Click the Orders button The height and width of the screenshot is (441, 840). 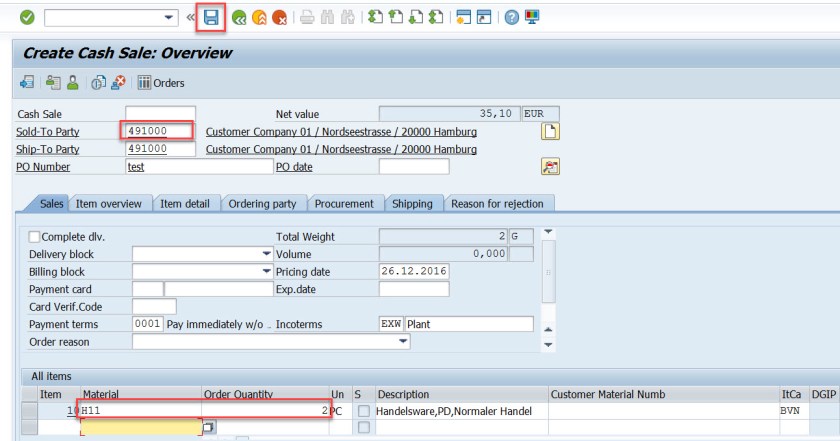click(x=161, y=83)
